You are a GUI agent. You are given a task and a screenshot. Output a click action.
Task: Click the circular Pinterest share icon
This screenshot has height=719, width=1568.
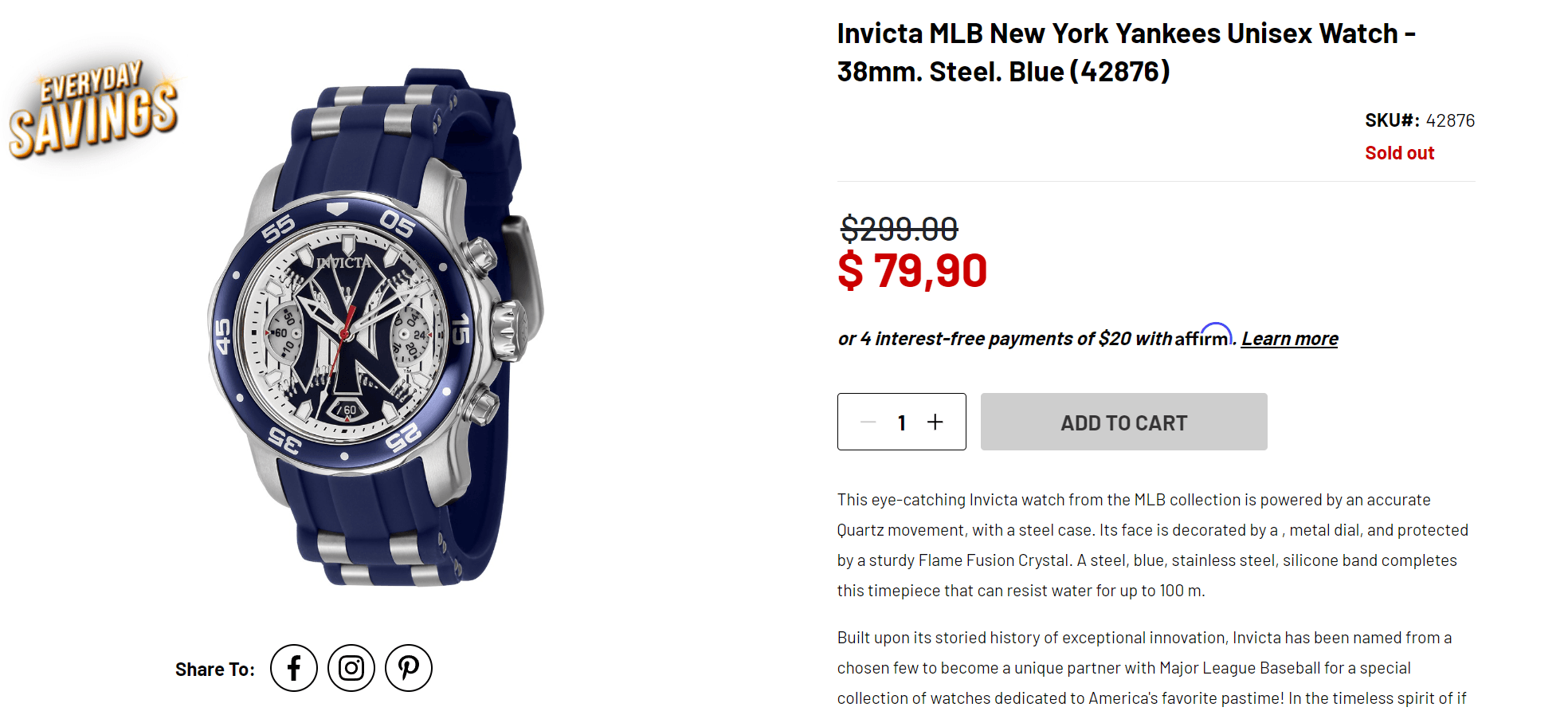pos(409,668)
